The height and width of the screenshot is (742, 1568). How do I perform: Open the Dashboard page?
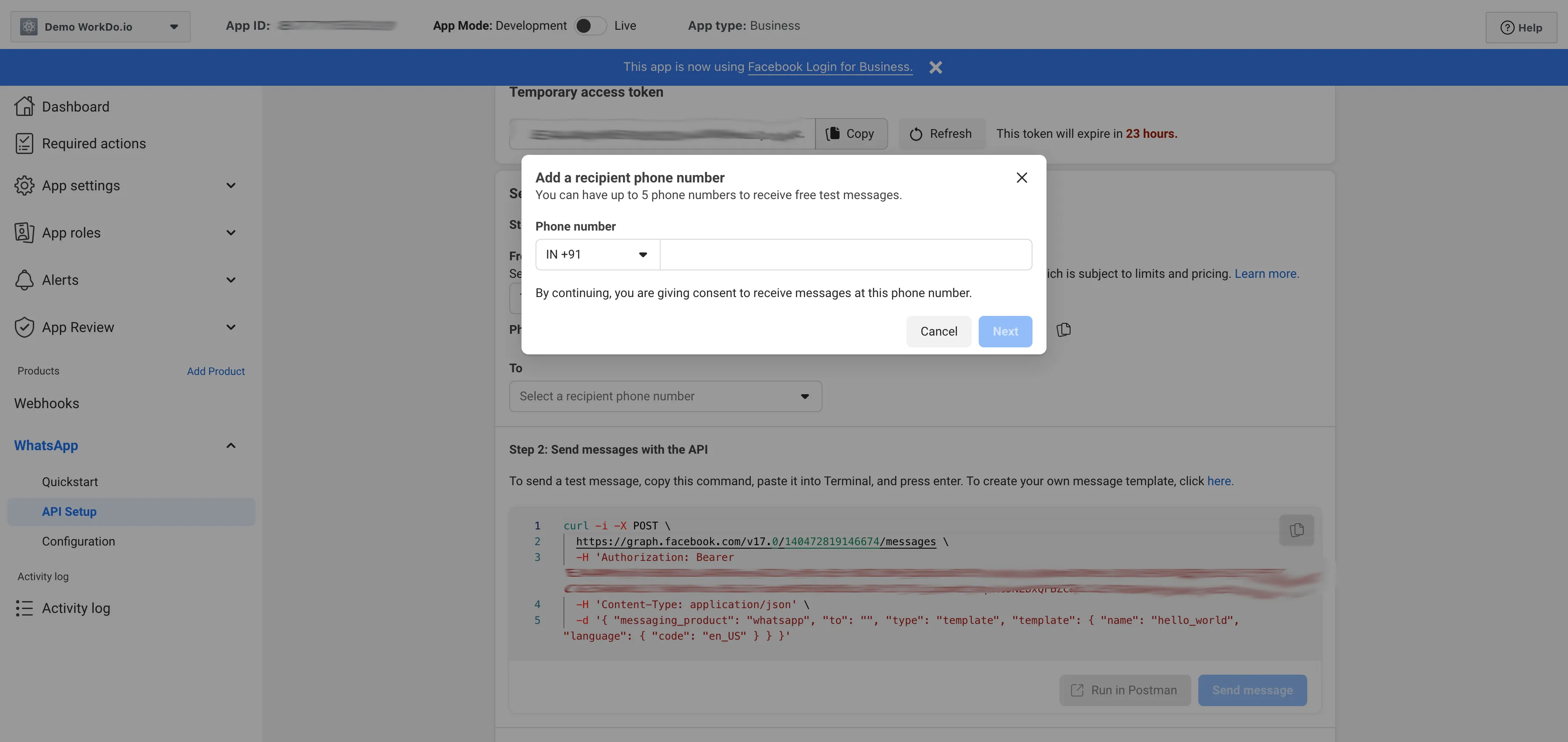pyautogui.click(x=76, y=106)
